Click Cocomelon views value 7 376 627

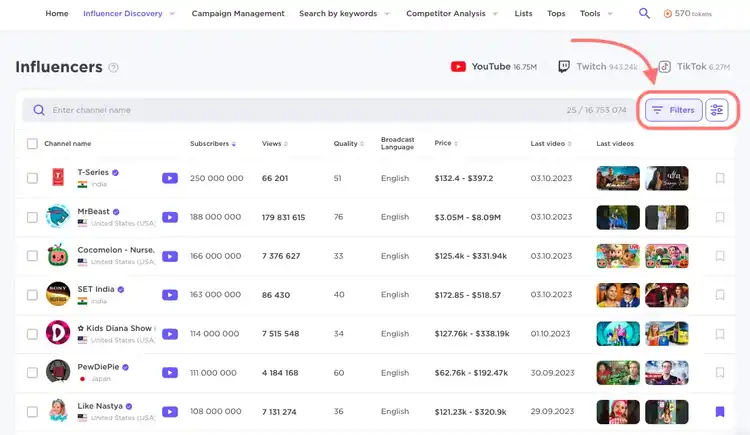(x=281, y=256)
